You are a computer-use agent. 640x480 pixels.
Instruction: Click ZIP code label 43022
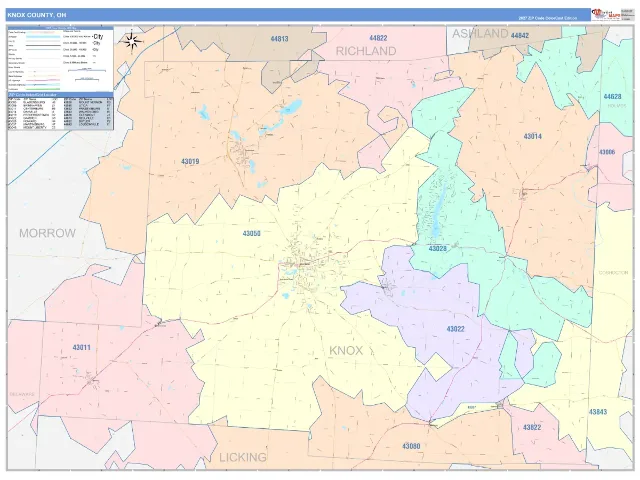pos(456,329)
